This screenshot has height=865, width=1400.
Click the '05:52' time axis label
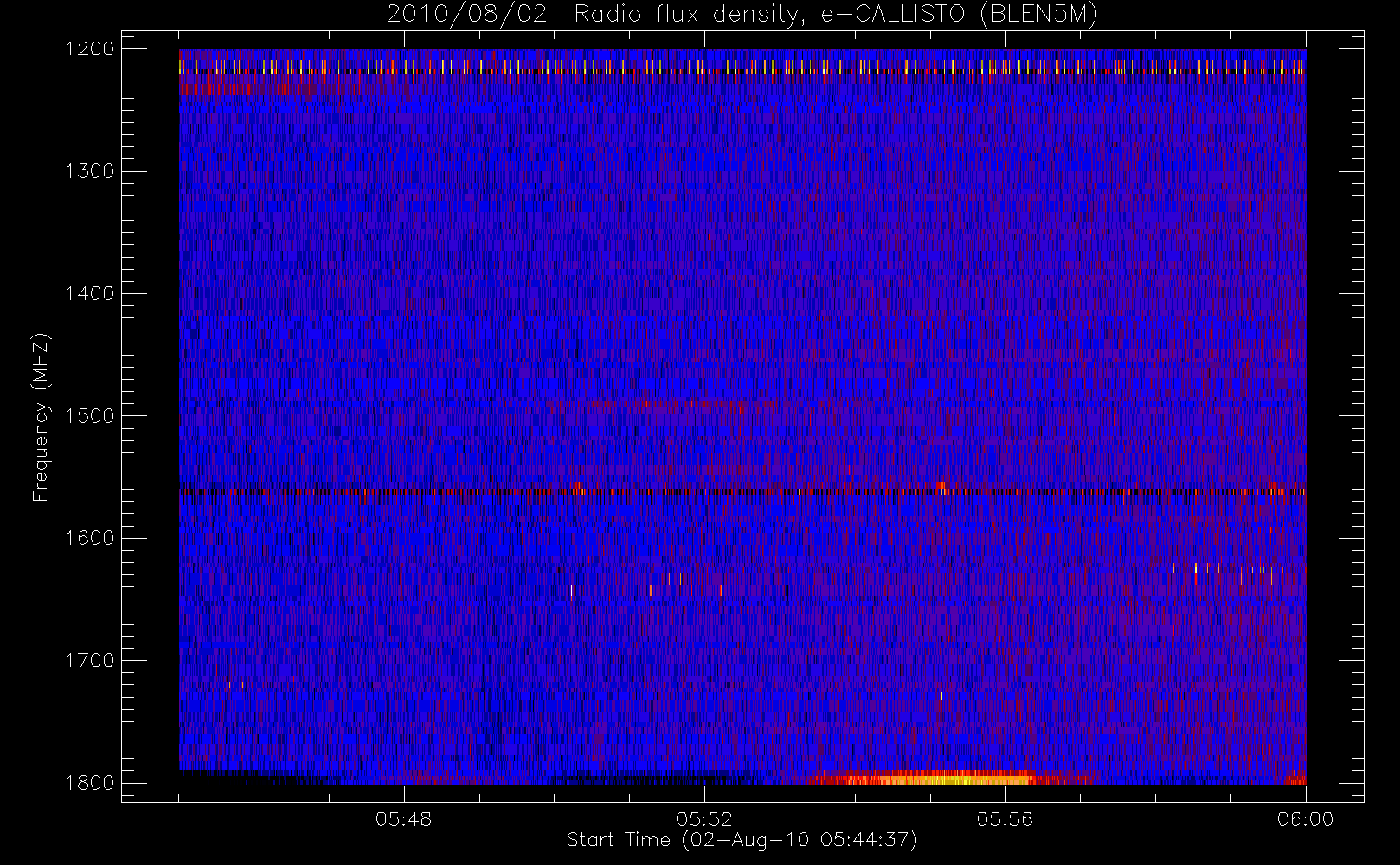tap(704, 819)
